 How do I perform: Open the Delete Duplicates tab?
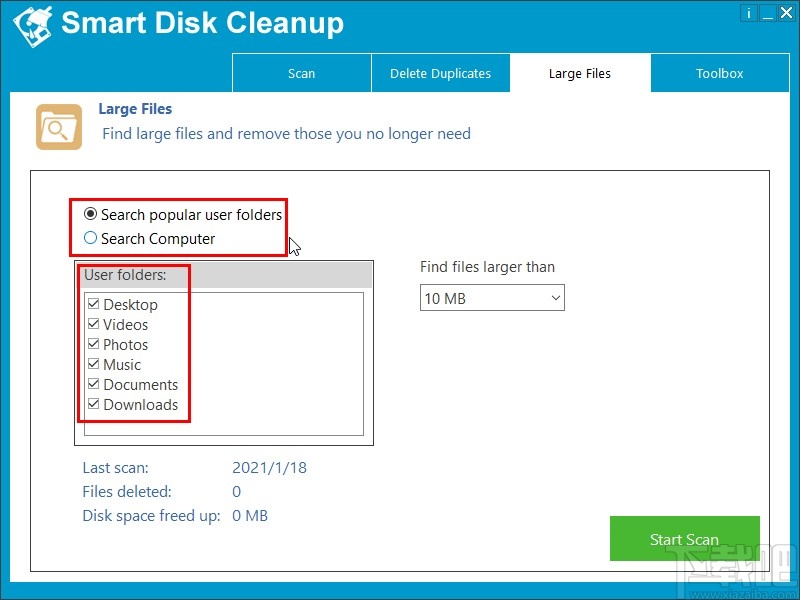[441, 73]
